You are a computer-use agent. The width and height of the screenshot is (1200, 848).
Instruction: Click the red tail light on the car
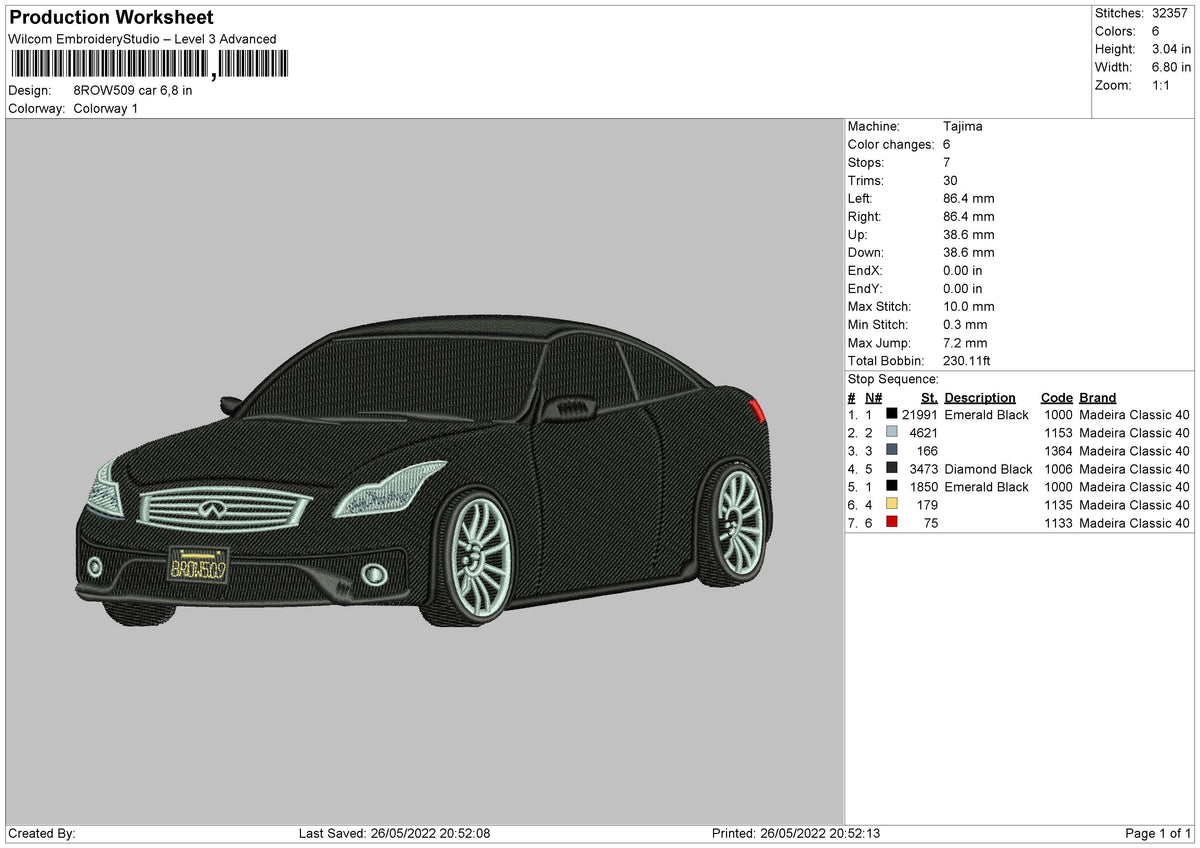pos(757,409)
